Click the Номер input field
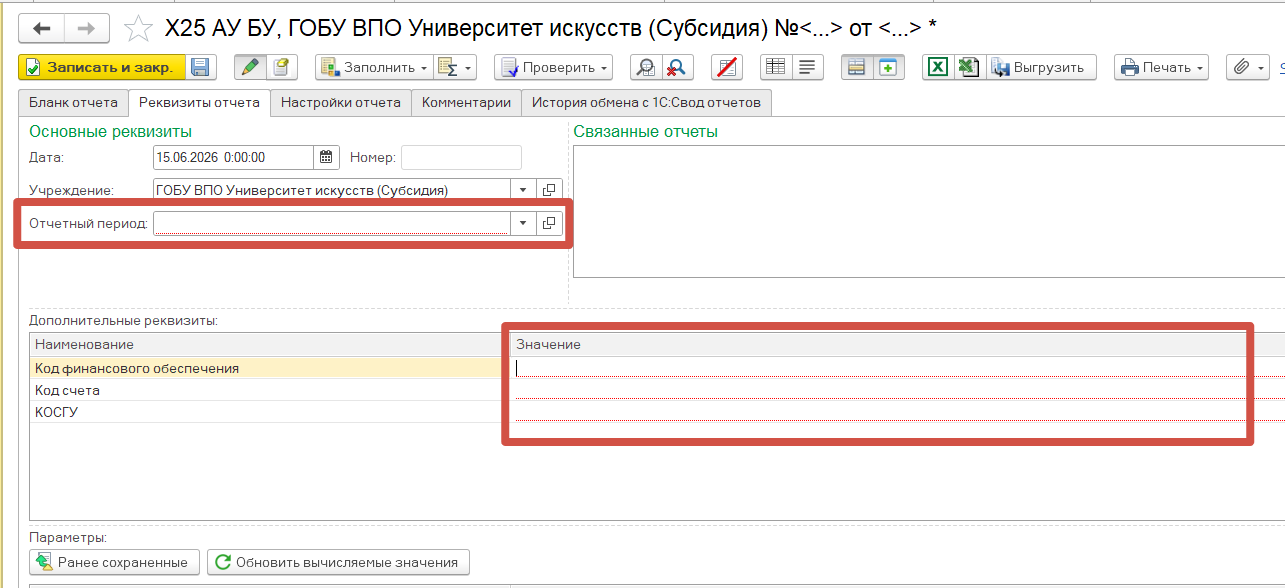 (x=461, y=157)
